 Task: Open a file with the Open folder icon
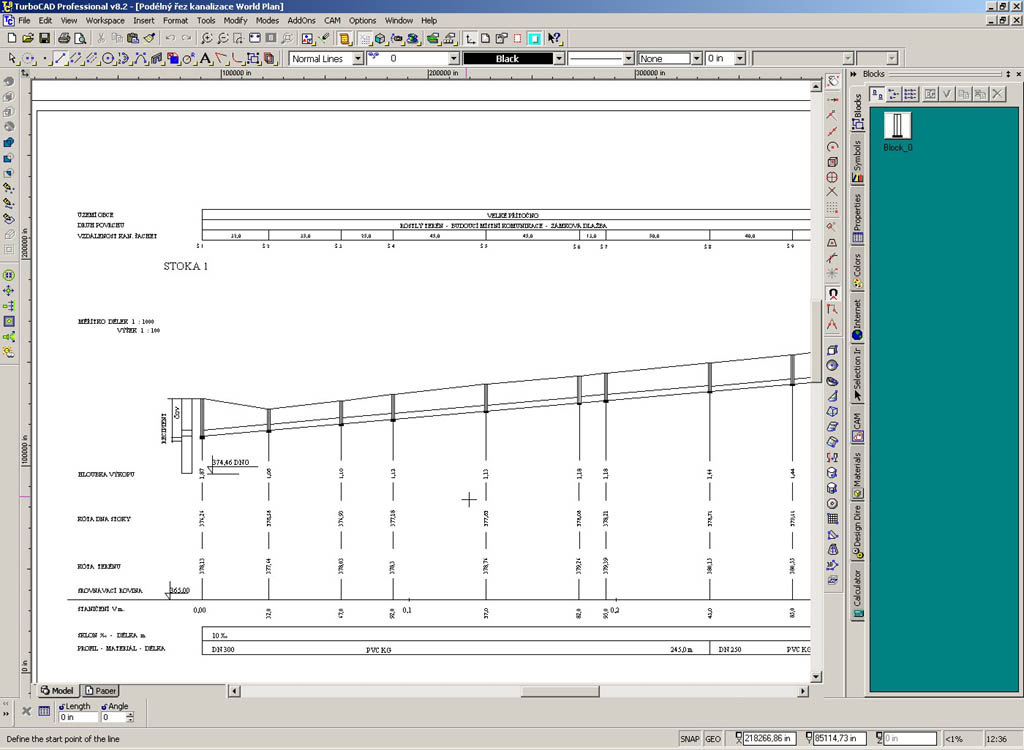[27, 39]
